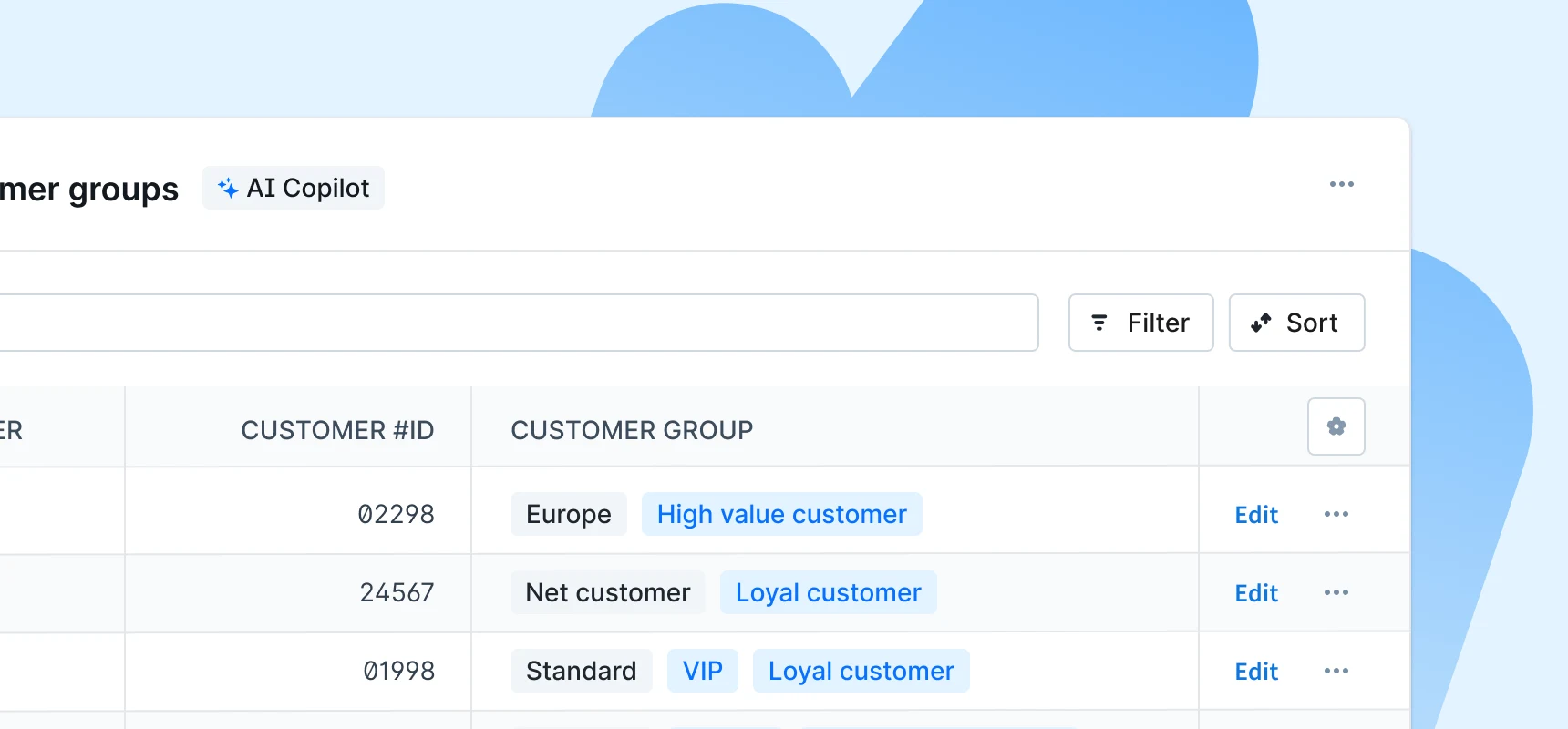Open table column settings gear
Screen dimensions: 1568x729
[x=1336, y=426]
